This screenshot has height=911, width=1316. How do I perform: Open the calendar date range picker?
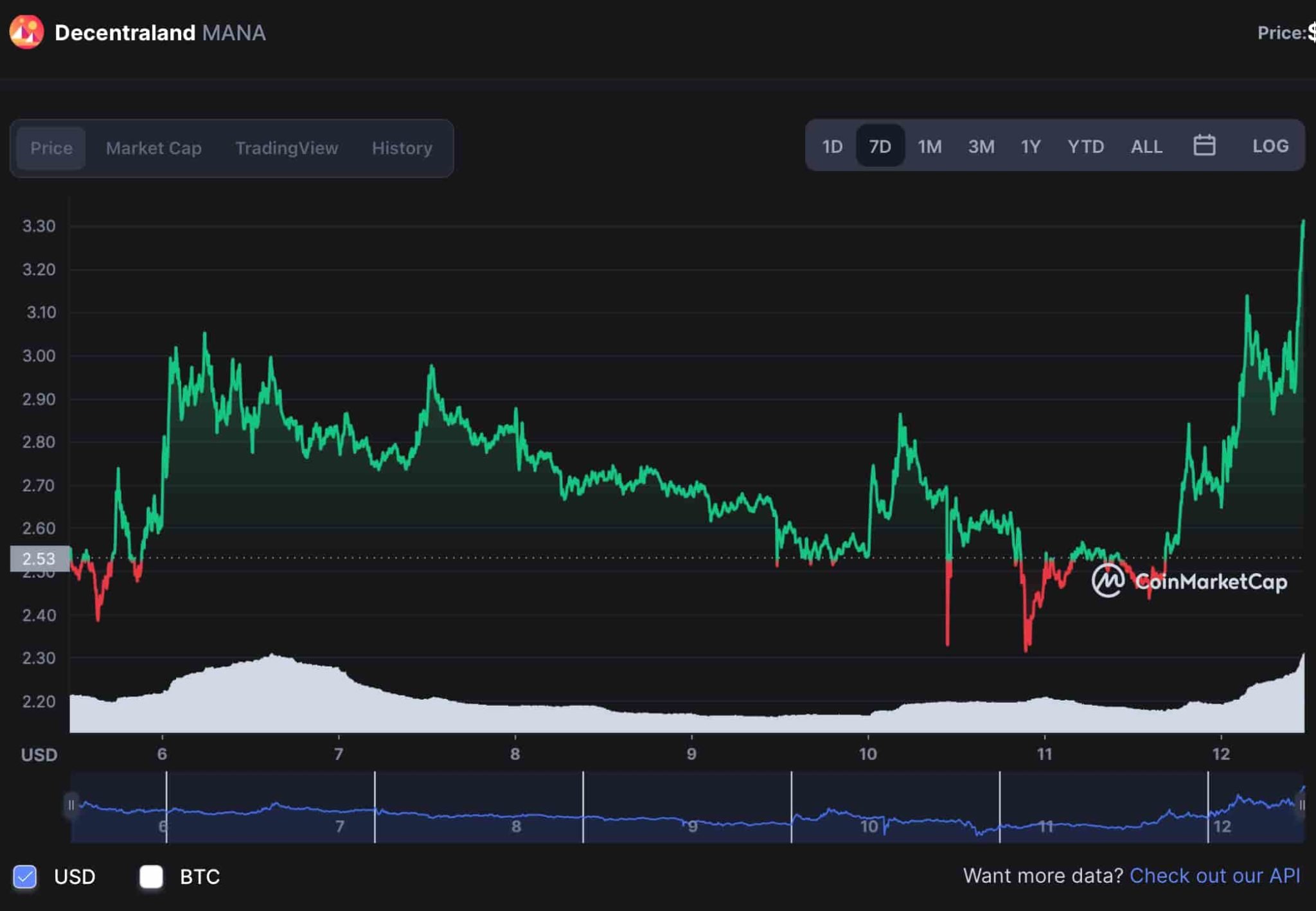tap(1204, 146)
